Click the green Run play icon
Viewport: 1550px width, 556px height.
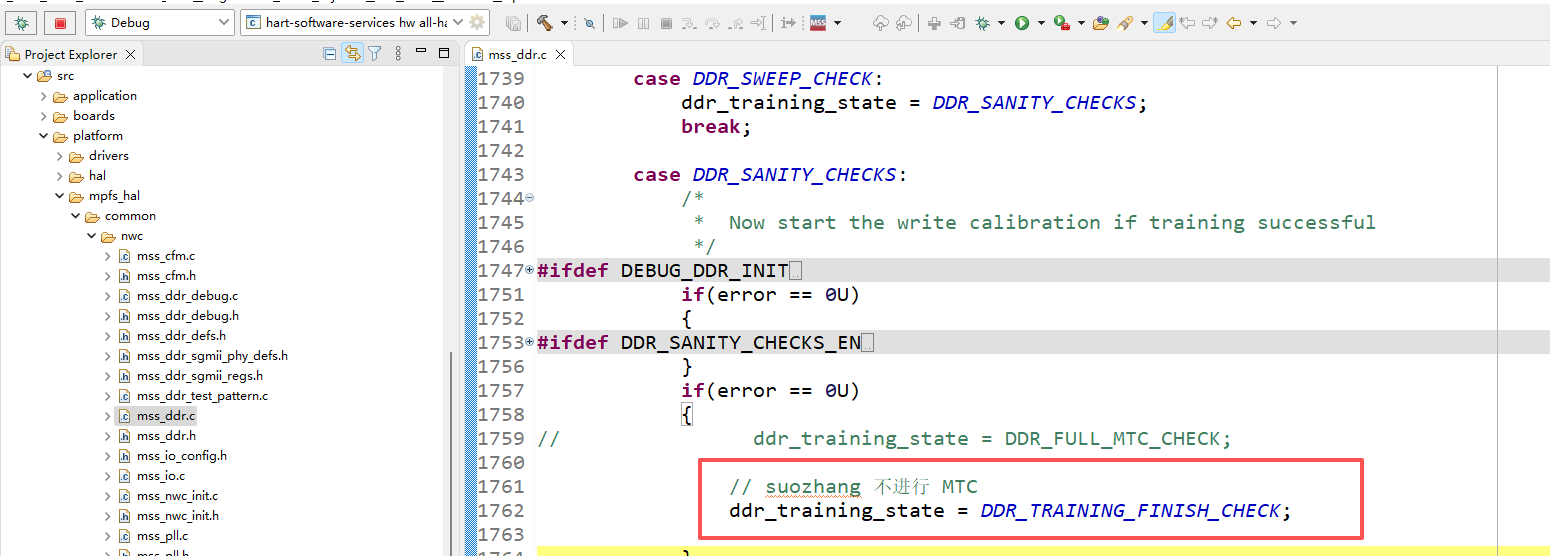pyautogui.click(x=1022, y=23)
